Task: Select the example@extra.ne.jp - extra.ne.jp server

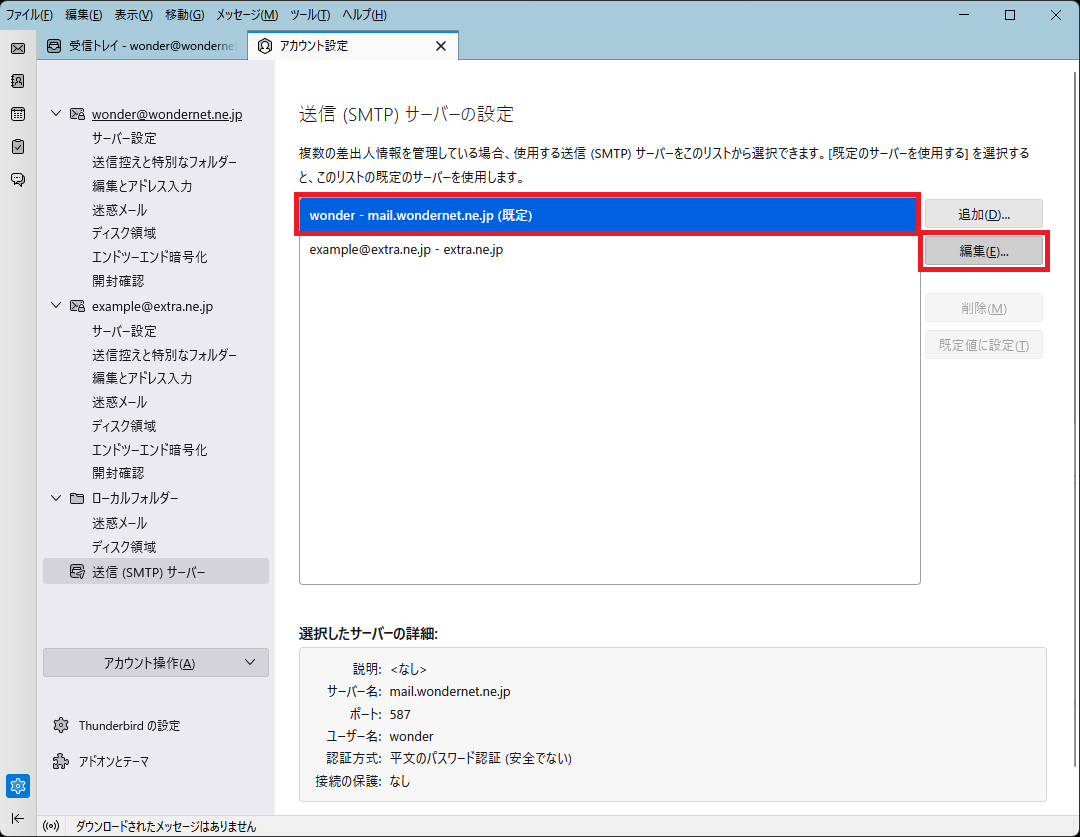Action: coord(610,249)
